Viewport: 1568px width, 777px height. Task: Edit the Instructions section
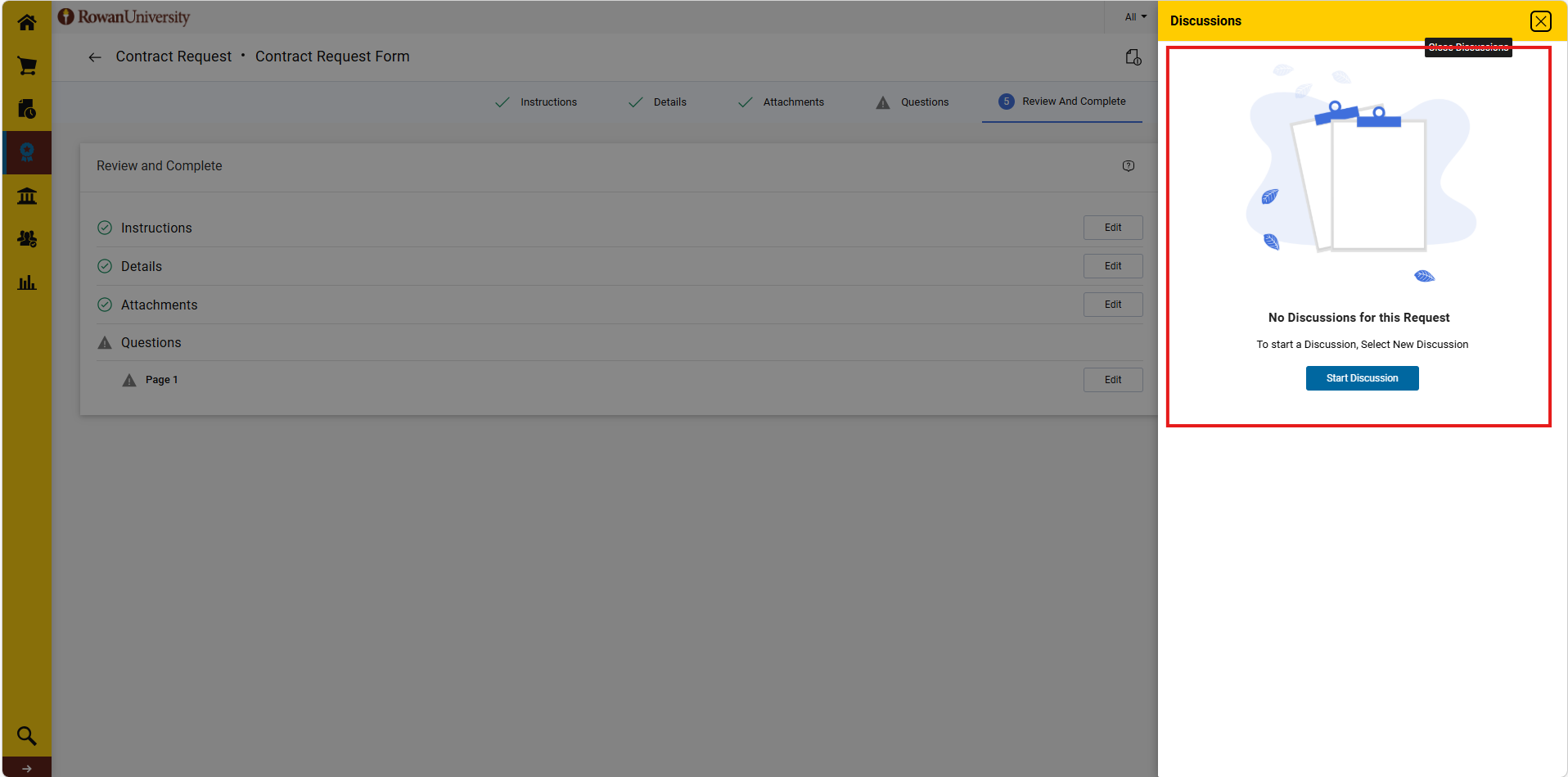tap(1113, 228)
